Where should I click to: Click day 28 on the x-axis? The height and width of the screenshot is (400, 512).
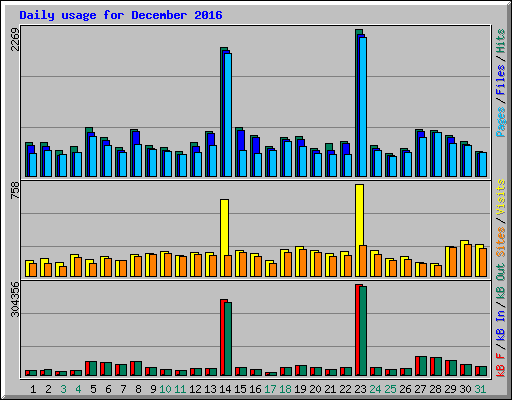[x=435, y=389]
